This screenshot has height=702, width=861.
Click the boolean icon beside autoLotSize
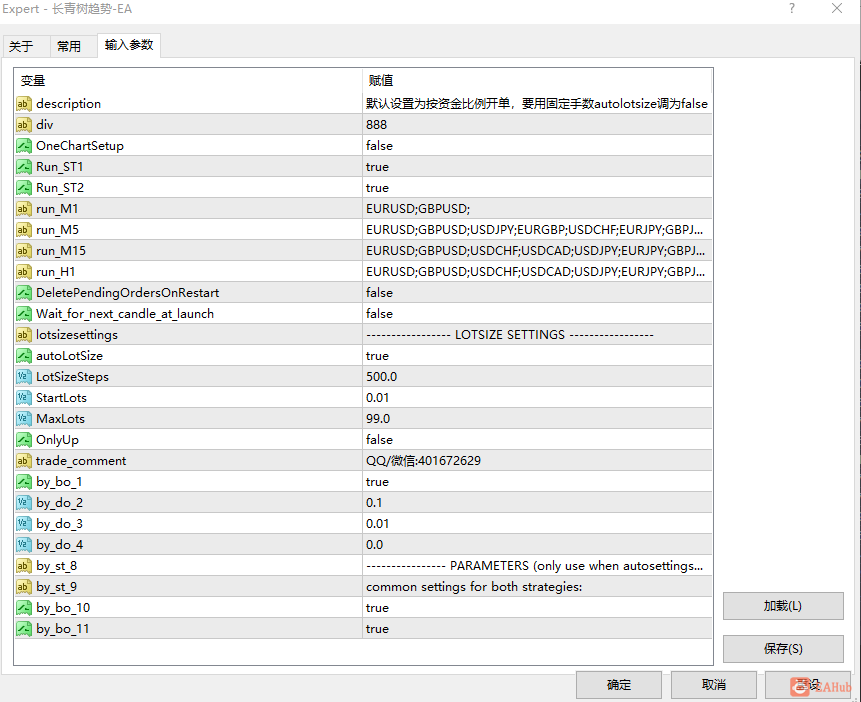pyautogui.click(x=24, y=356)
